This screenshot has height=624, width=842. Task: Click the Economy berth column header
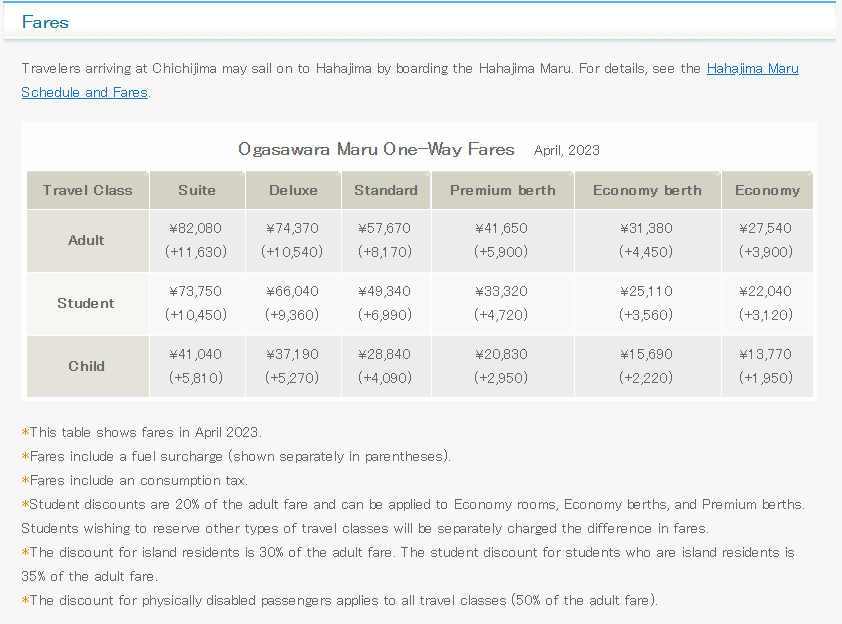click(x=647, y=190)
